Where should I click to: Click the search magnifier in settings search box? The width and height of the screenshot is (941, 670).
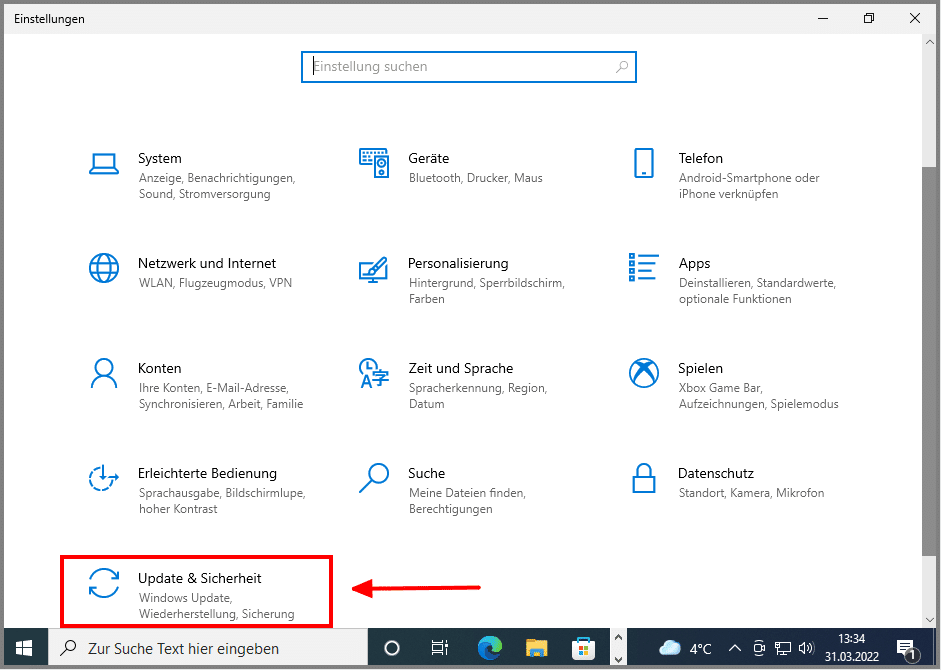tap(622, 67)
